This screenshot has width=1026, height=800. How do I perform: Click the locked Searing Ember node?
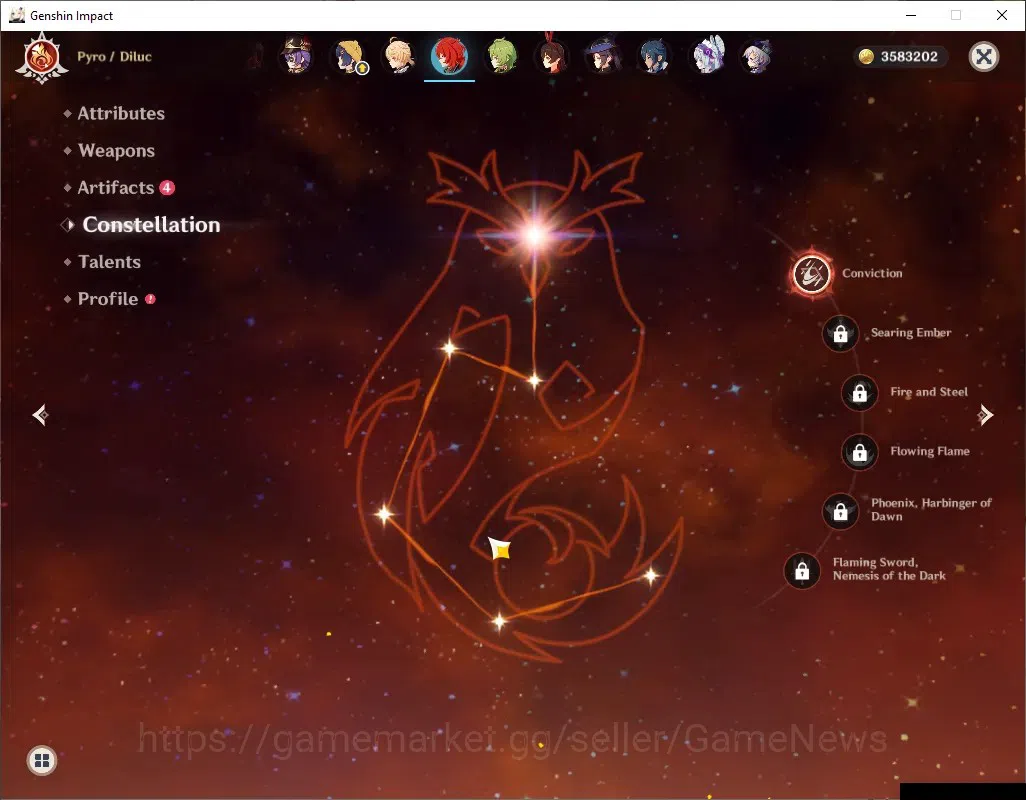(x=841, y=334)
